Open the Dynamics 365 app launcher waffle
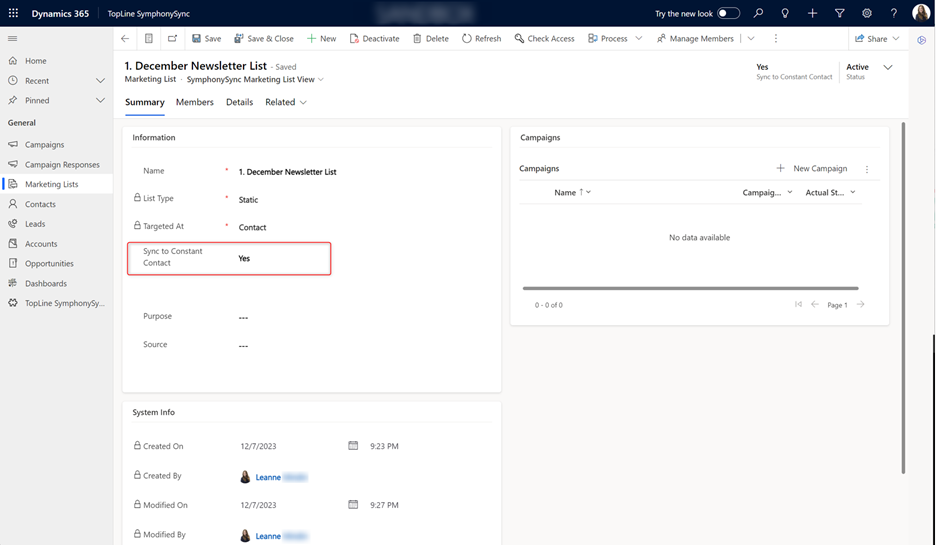The width and height of the screenshot is (936, 545). (13, 13)
